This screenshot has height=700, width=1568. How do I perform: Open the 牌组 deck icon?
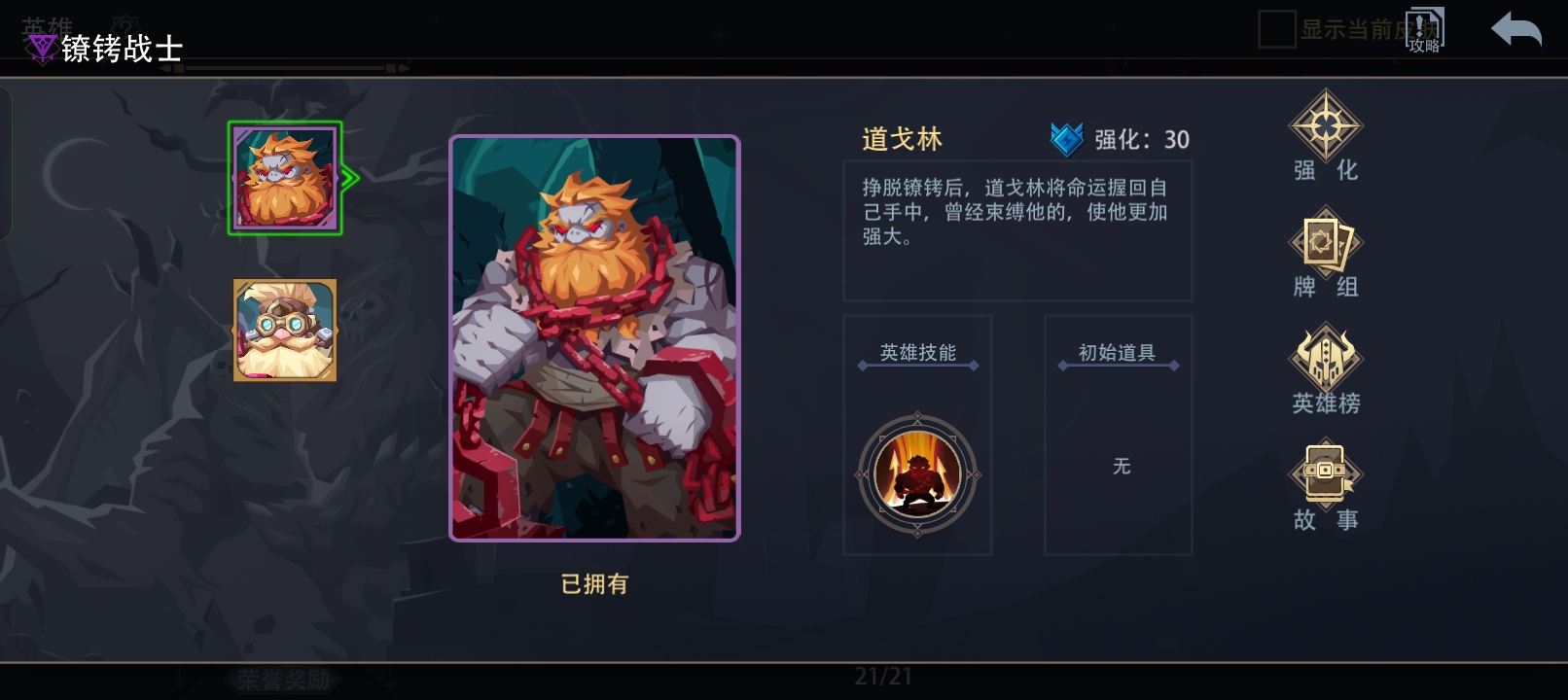pyautogui.click(x=1325, y=253)
